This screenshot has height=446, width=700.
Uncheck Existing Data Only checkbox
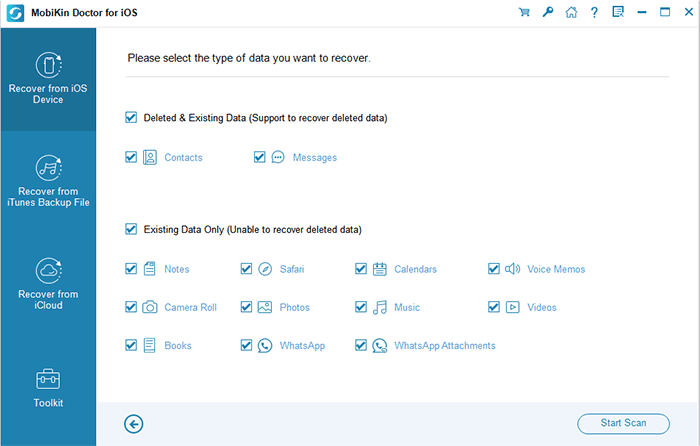131,229
